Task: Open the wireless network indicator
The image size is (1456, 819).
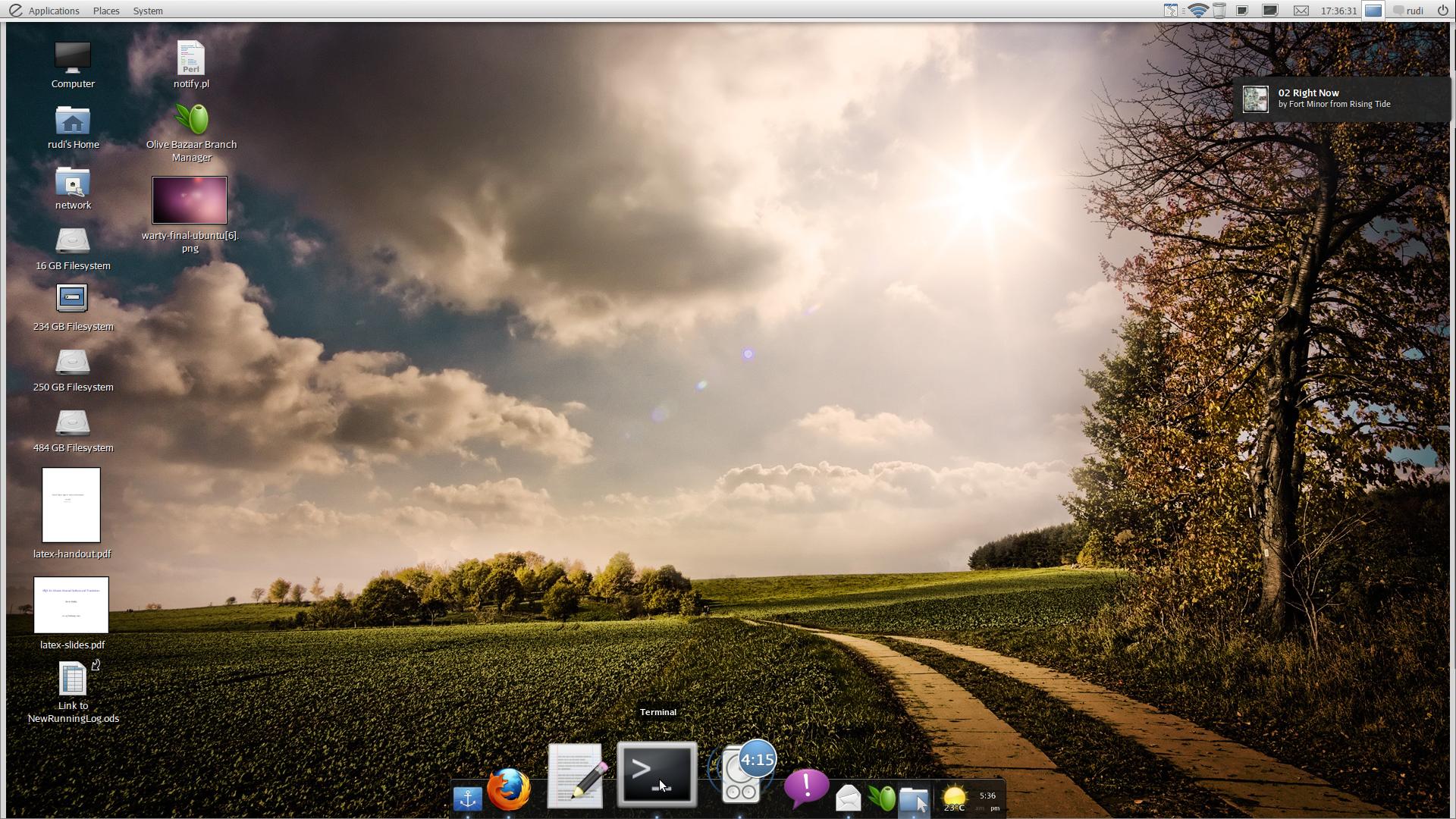Action: tap(1198, 11)
